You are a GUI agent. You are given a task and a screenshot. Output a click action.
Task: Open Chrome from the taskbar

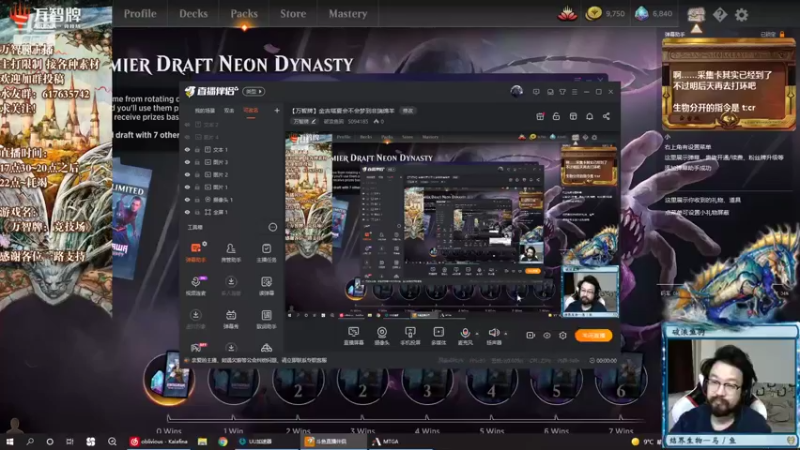coord(223,441)
